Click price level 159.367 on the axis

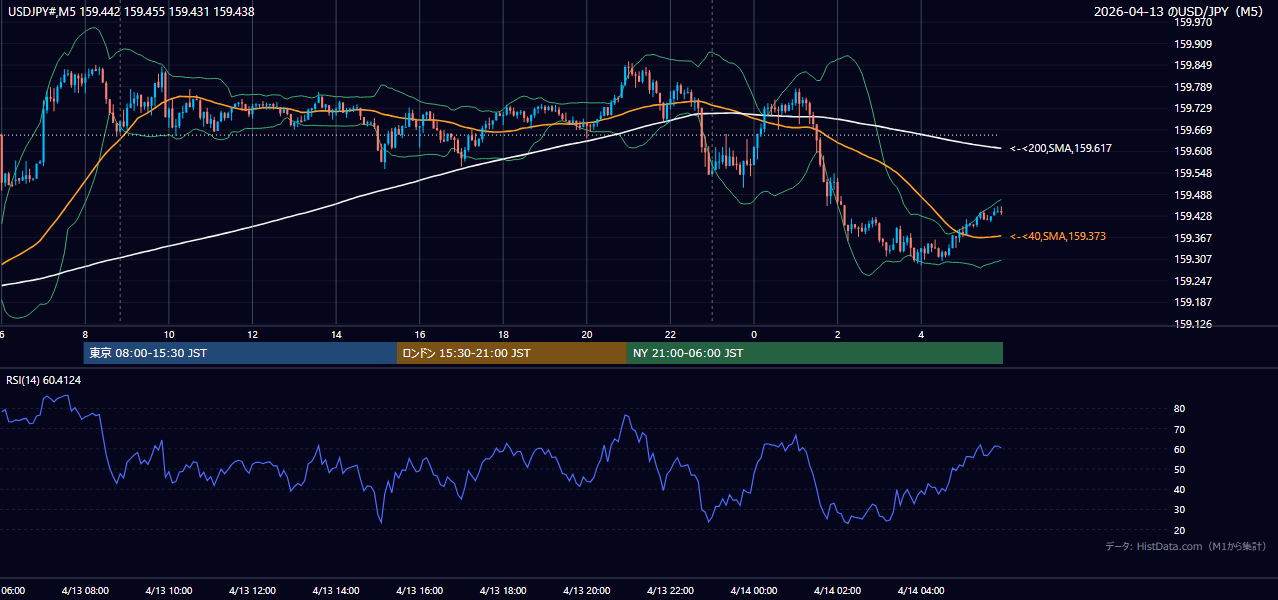[x=1193, y=238]
